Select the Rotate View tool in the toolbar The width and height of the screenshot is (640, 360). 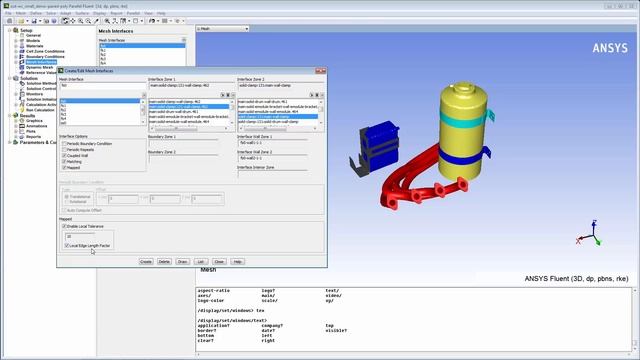[65, 21]
